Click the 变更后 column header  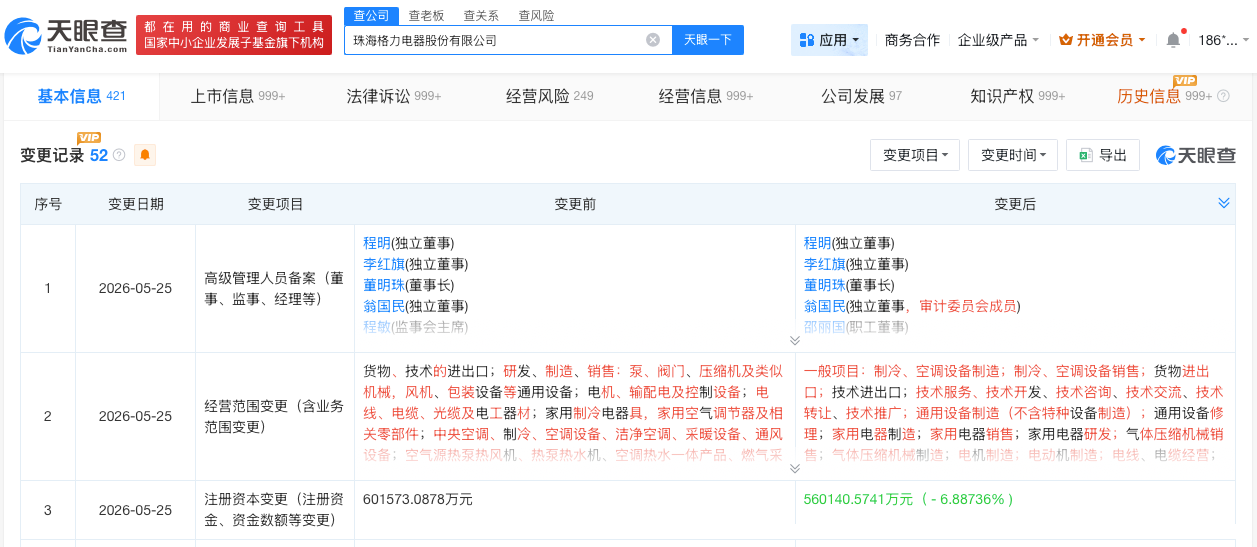1015,204
